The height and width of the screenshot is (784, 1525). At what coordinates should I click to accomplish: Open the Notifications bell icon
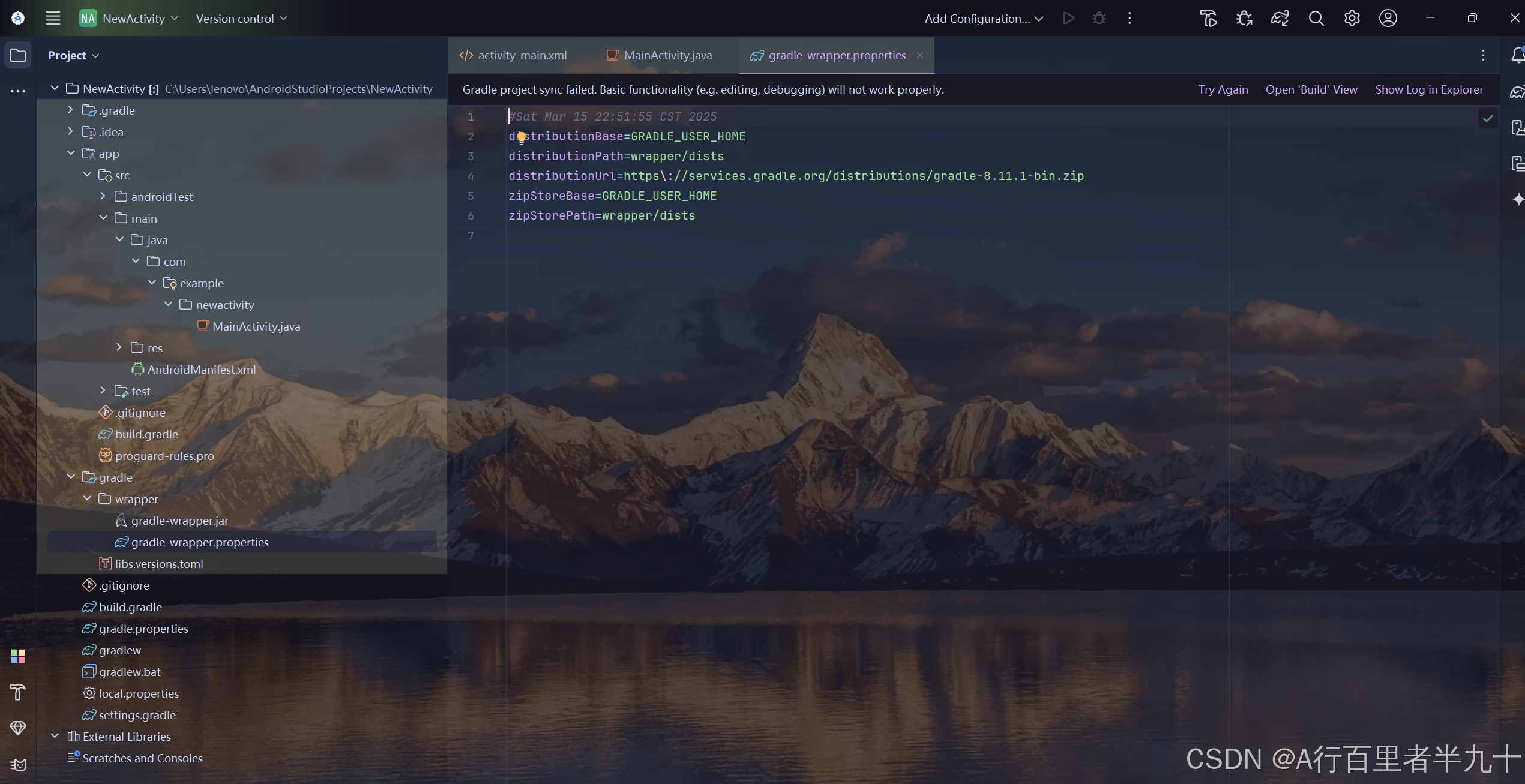click(x=1517, y=55)
